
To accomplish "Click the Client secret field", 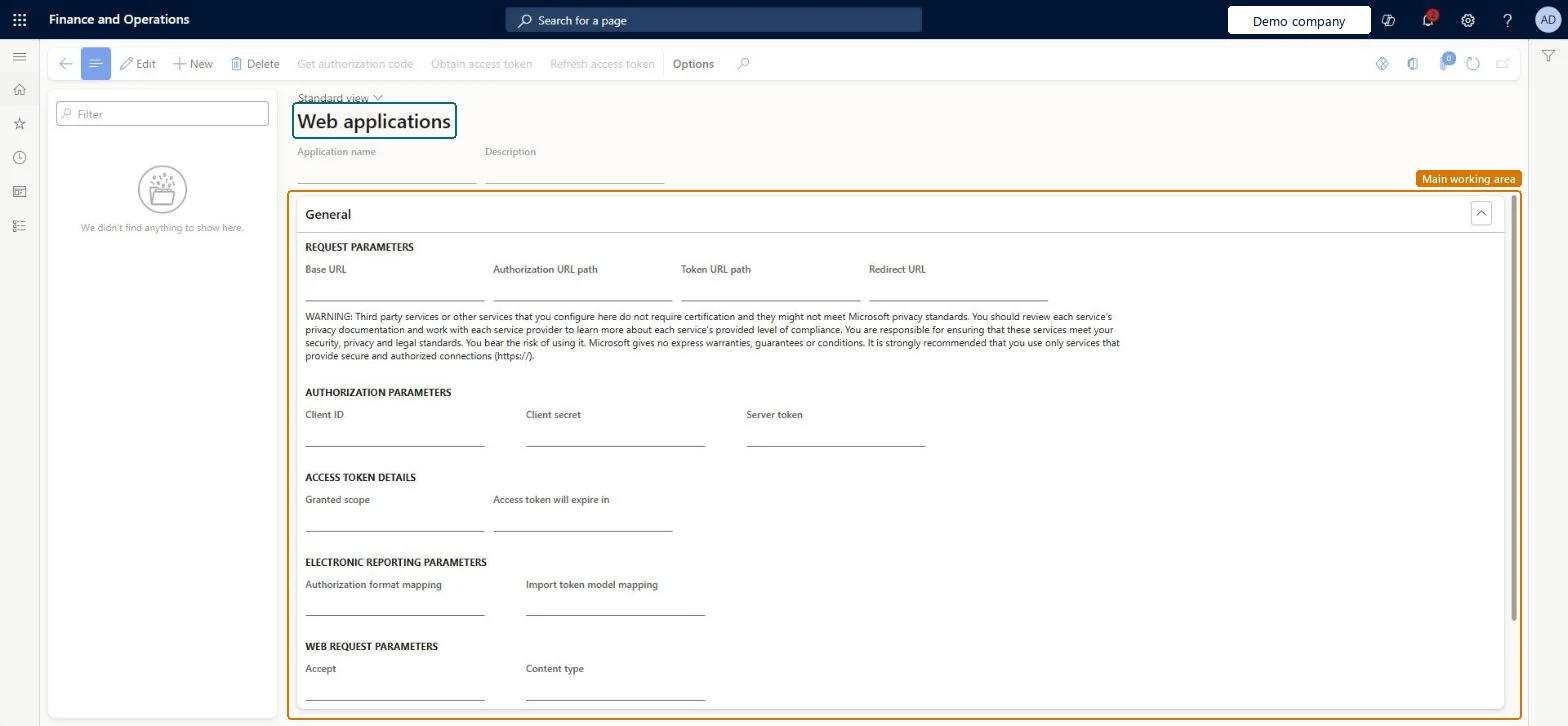I will (x=616, y=435).
